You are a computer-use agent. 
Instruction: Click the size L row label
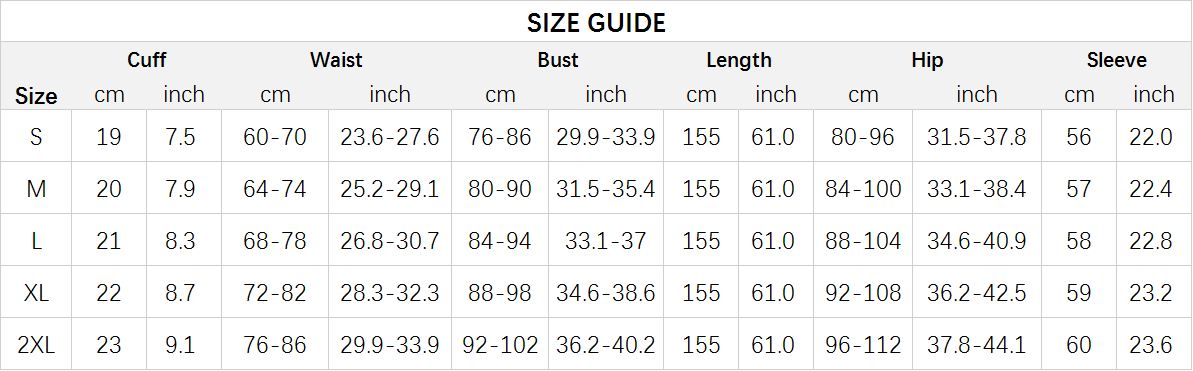(x=36, y=241)
